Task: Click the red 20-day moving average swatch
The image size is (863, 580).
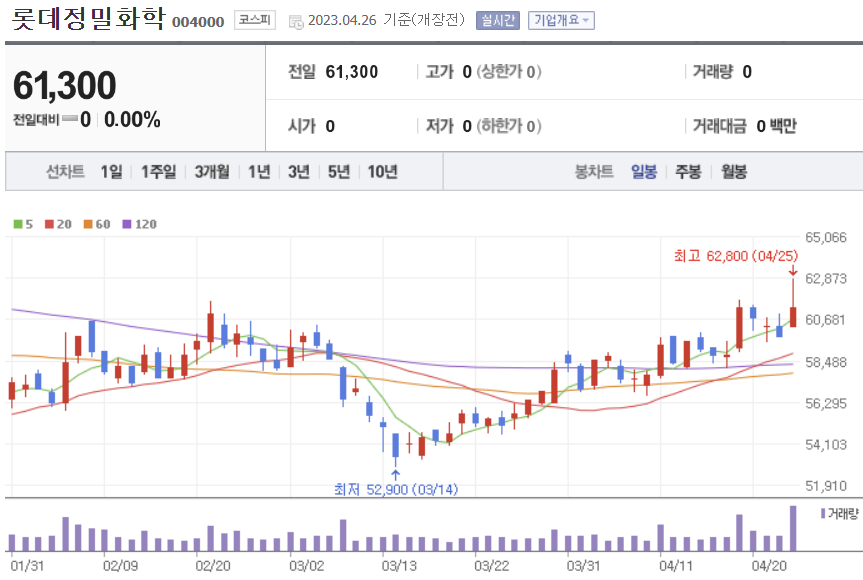Action: [49, 224]
